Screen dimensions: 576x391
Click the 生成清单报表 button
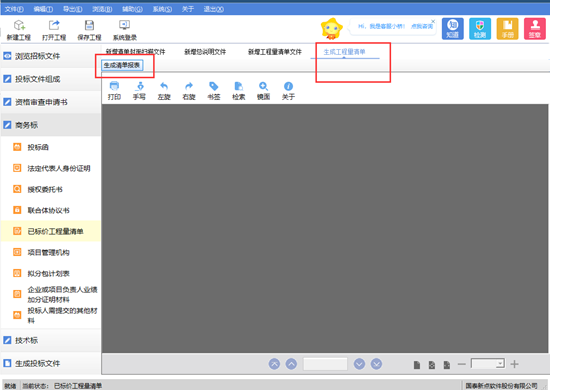(x=122, y=65)
